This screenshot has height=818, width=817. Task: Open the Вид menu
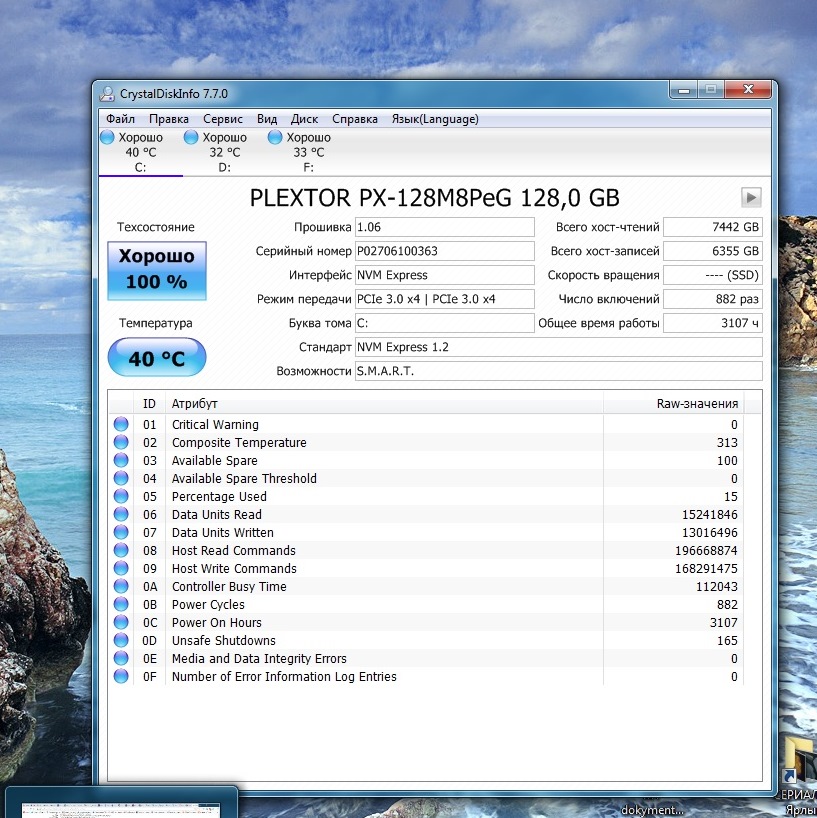click(x=267, y=119)
